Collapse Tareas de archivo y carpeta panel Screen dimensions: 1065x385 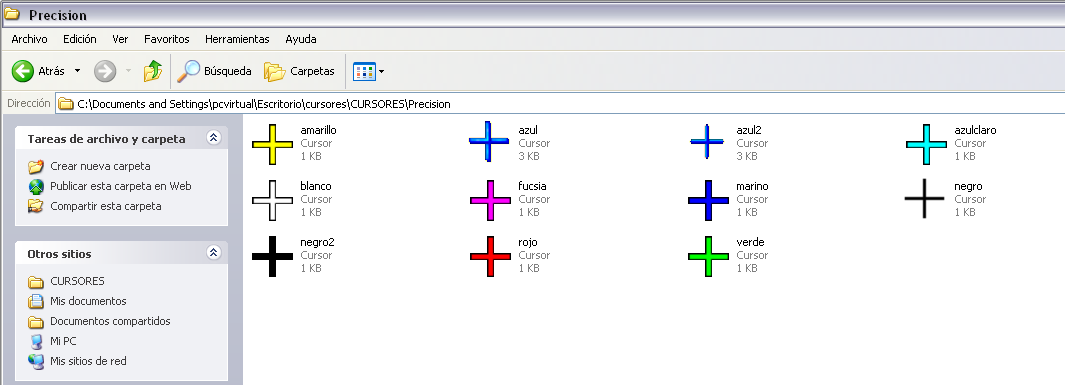[213, 138]
